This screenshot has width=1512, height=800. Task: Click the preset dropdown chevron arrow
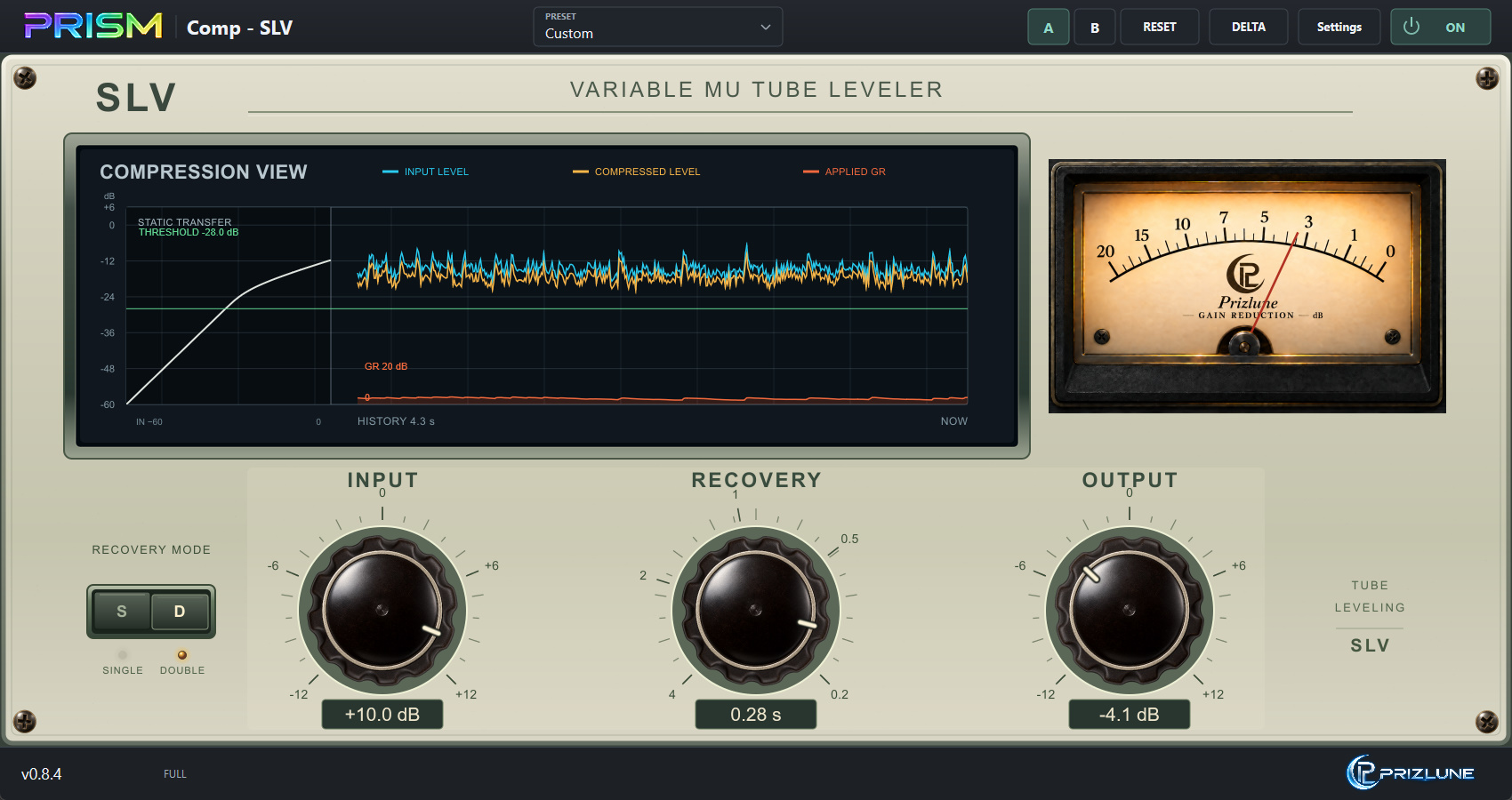click(765, 28)
